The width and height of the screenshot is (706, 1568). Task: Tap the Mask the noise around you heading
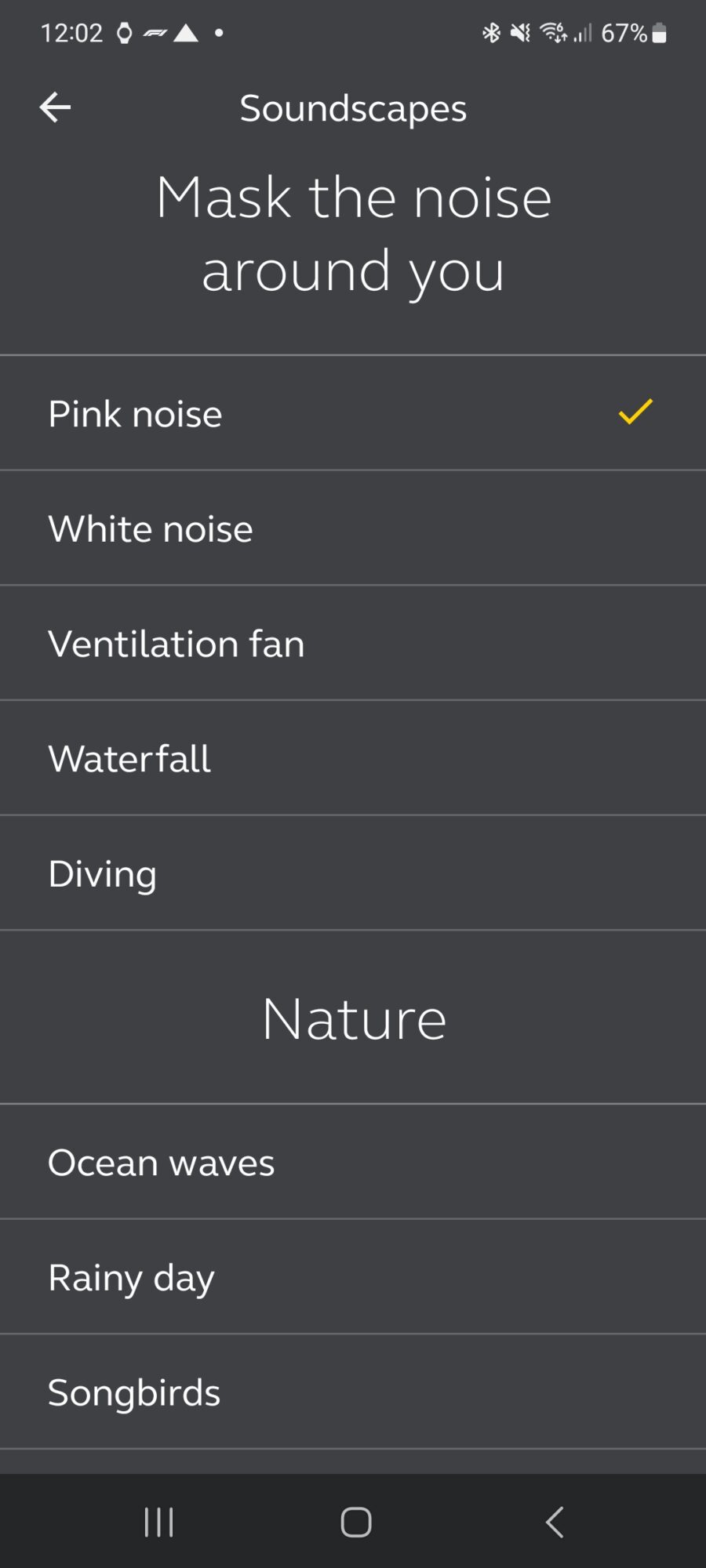353,234
